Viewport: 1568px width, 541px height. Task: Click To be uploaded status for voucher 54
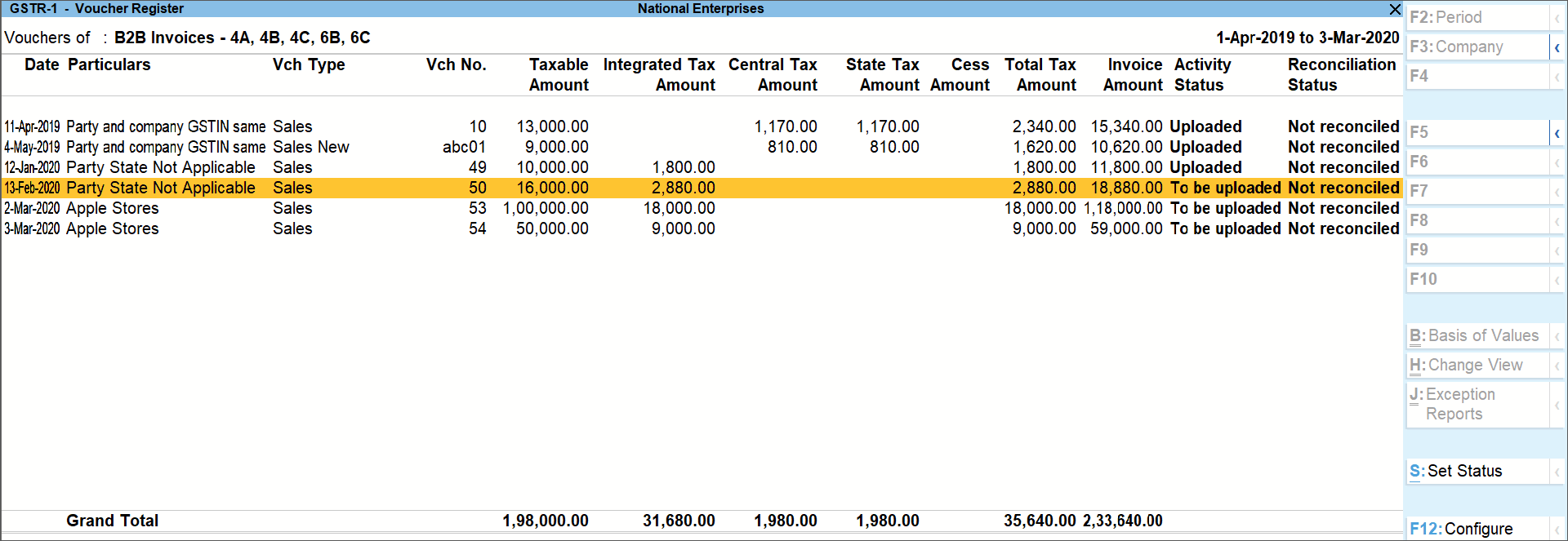click(x=1225, y=228)
